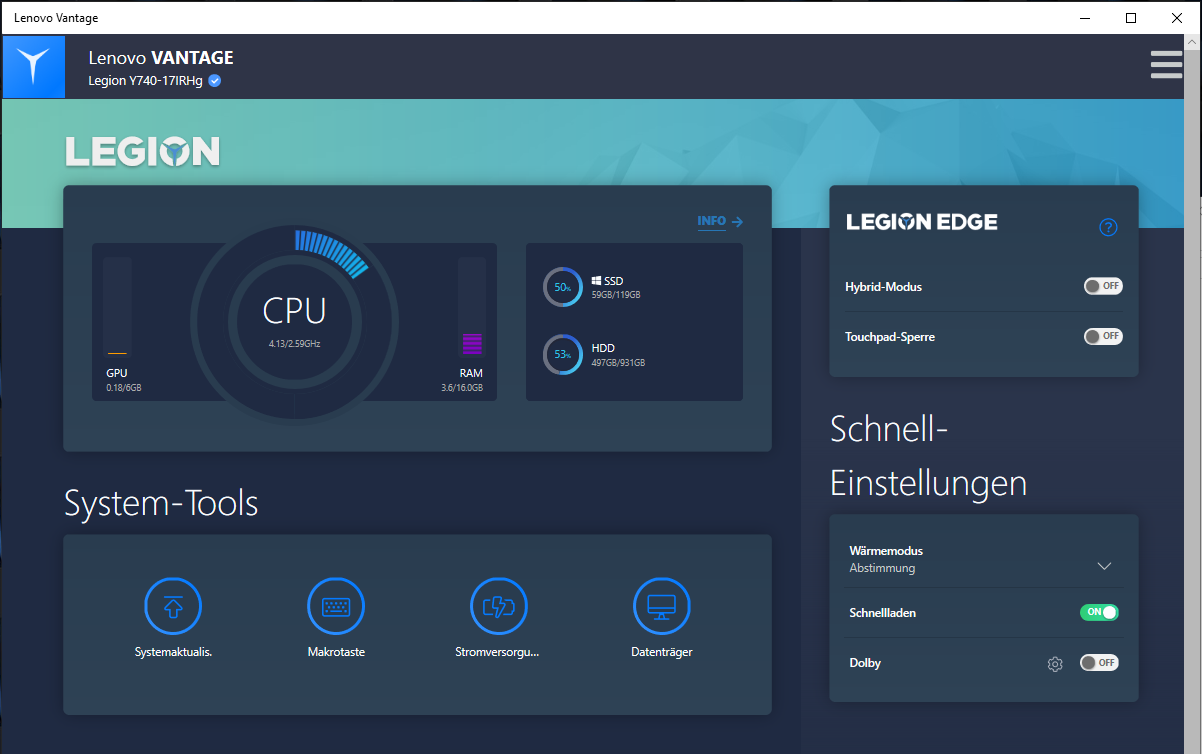Click the GPU value 0.18/6GB

(124, 388)
